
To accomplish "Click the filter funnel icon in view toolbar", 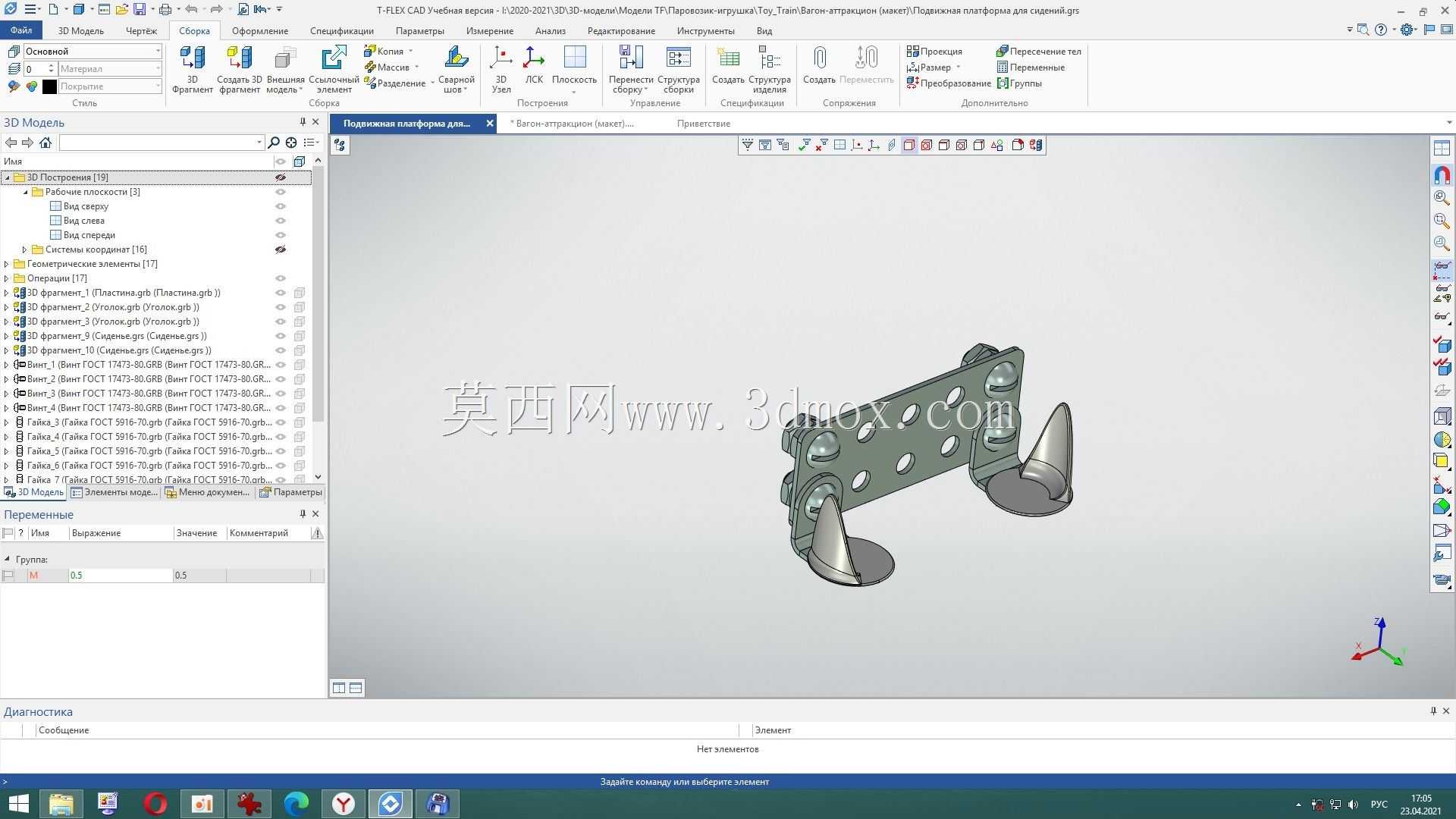I will point(748,145).
